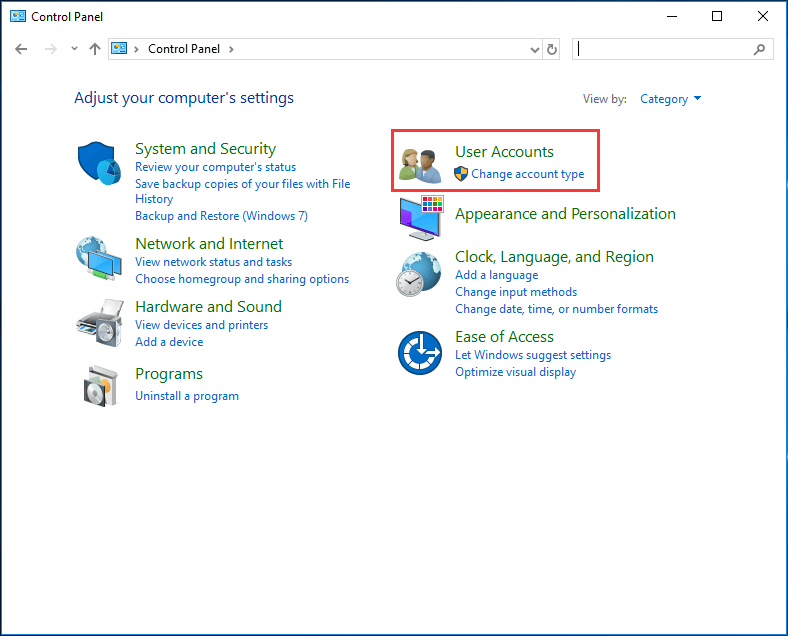Click the Forward navigation arrow
The image size is (788, 636).
pyautogui.click(x=50, y=49)
